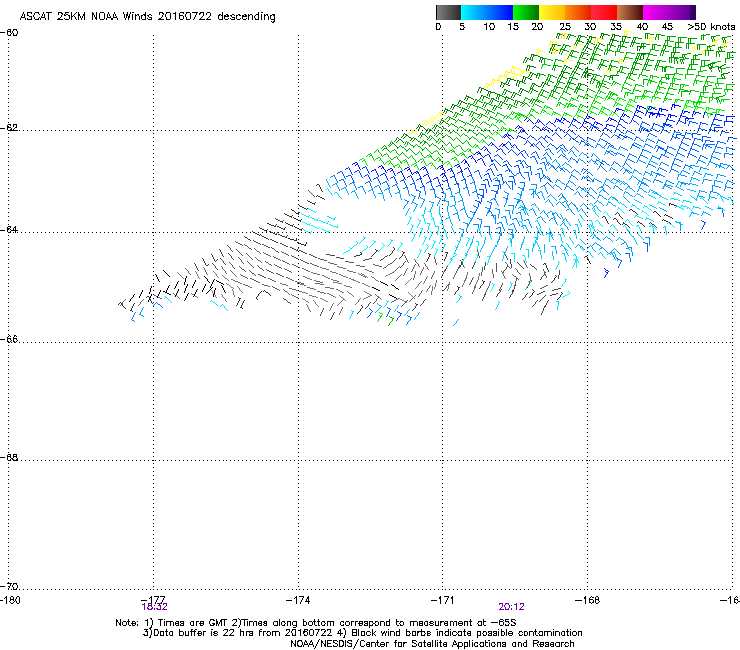The height and width of the screenshot is (650, 740).
Task: Click the '25' knots legend number
Action: click(565, 27)
